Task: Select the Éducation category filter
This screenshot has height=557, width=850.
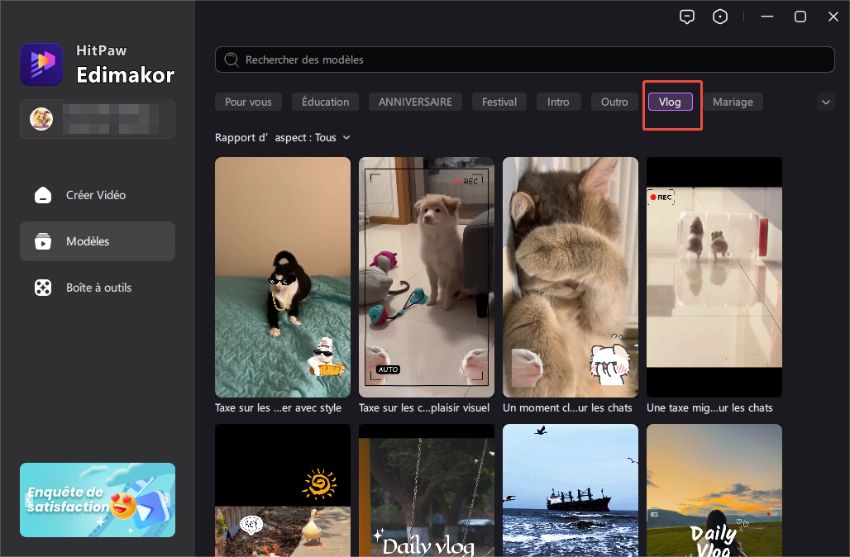Action: 325,102
